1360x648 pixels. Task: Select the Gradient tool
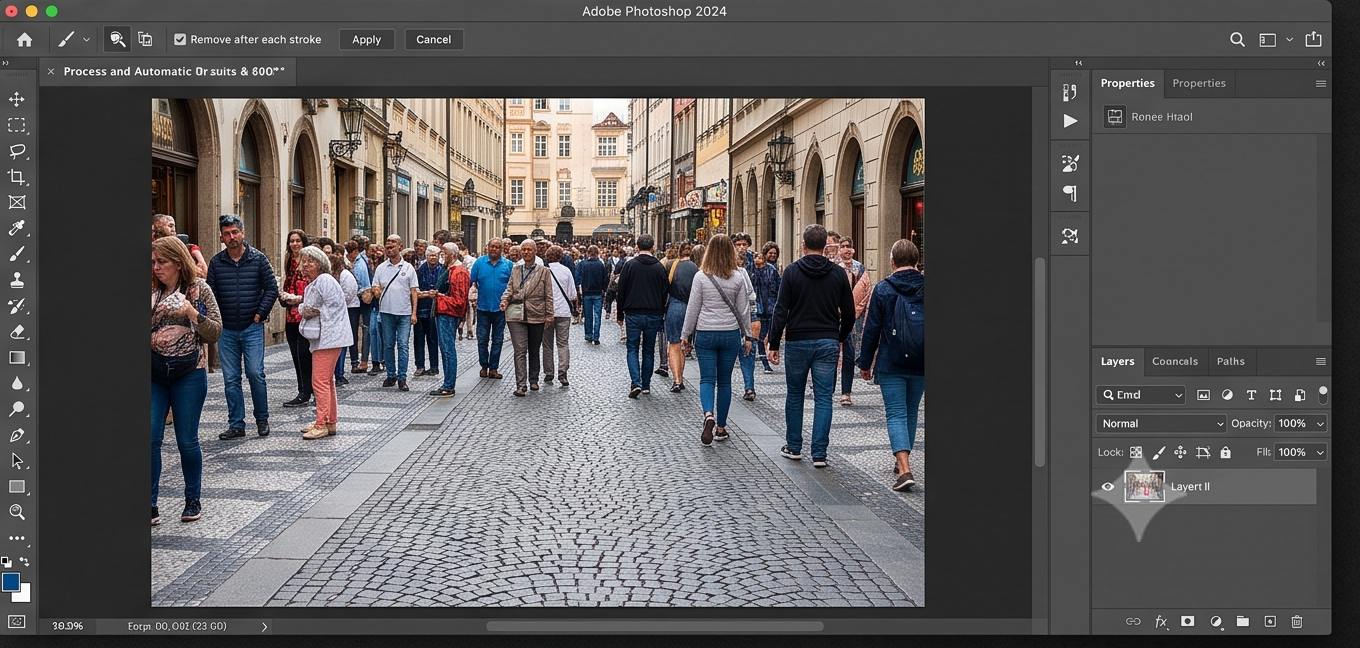click(17, 358)
